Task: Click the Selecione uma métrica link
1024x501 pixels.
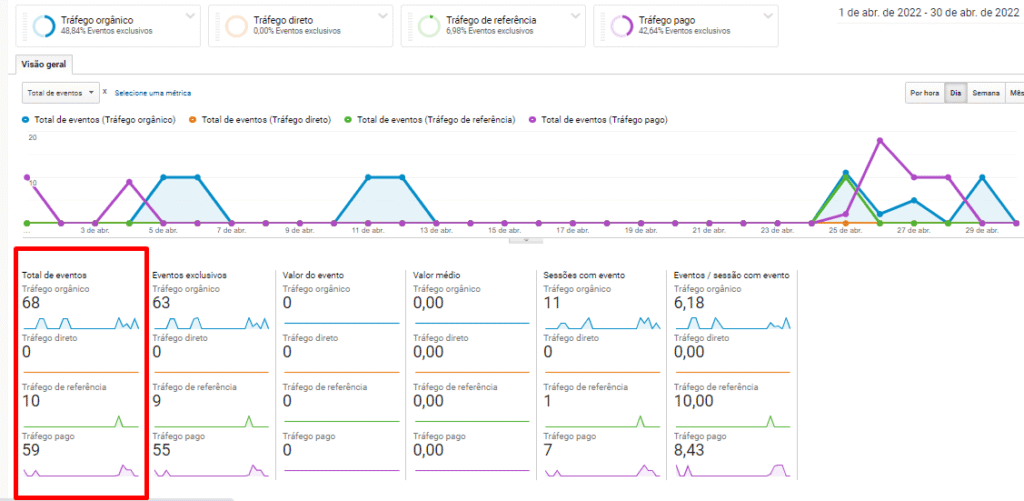Action: [x=153, y=93]
